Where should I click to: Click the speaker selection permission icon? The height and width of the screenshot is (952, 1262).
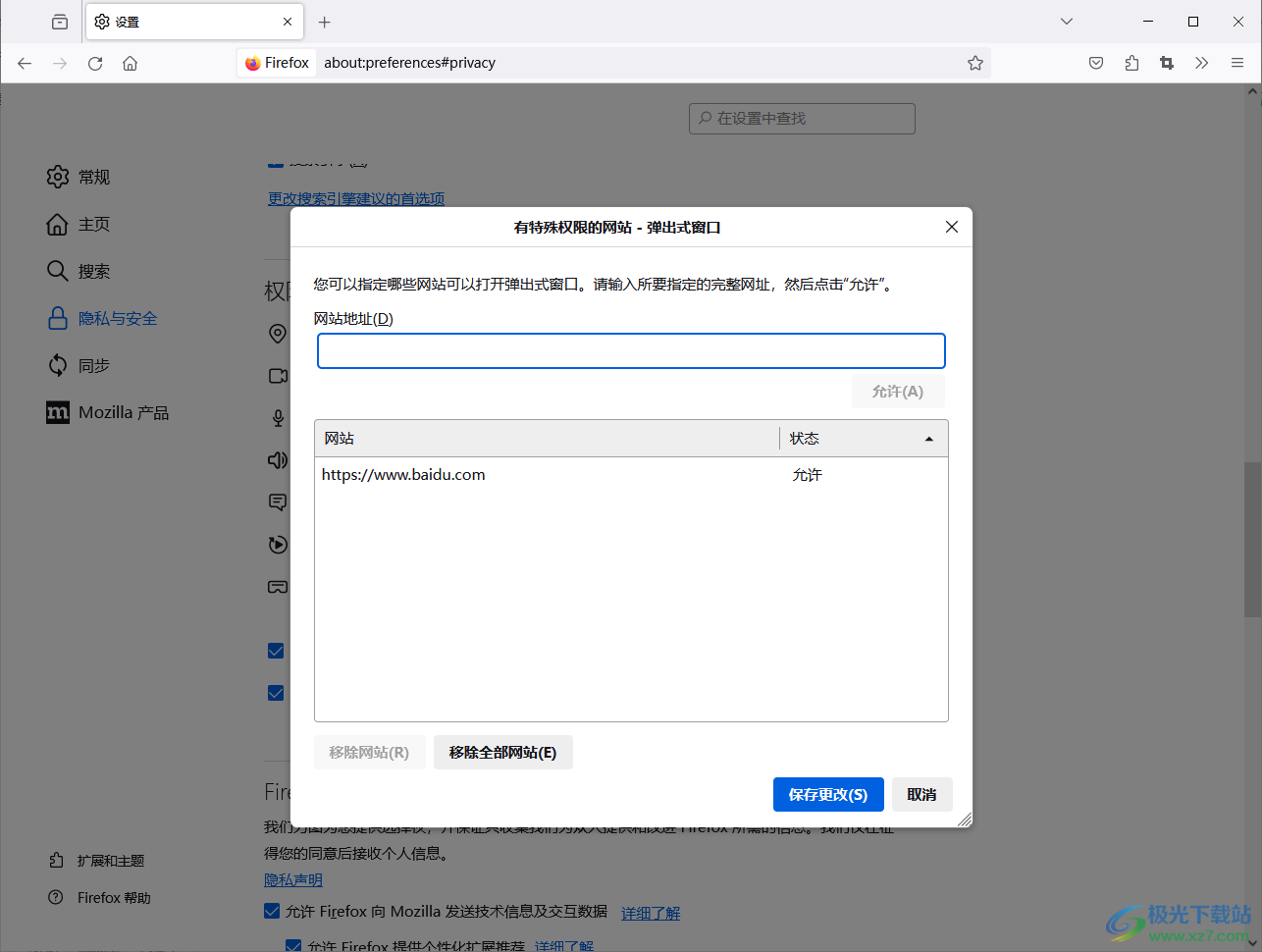click(278, 460)
